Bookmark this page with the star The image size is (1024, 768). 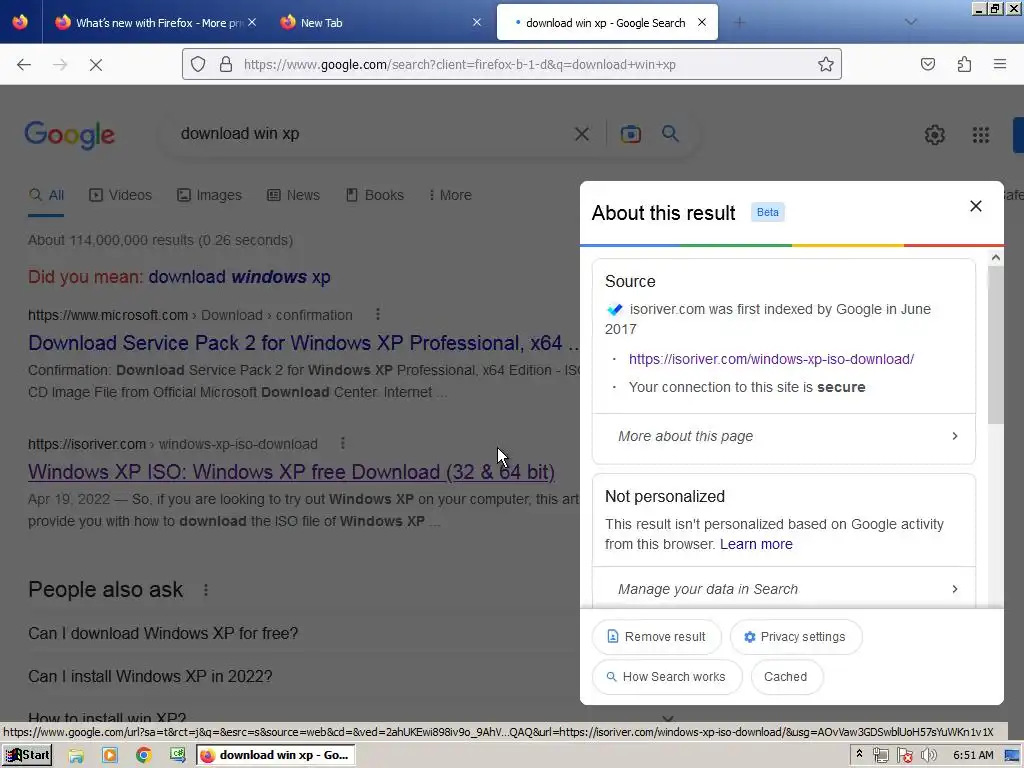(x=825, y=64)
